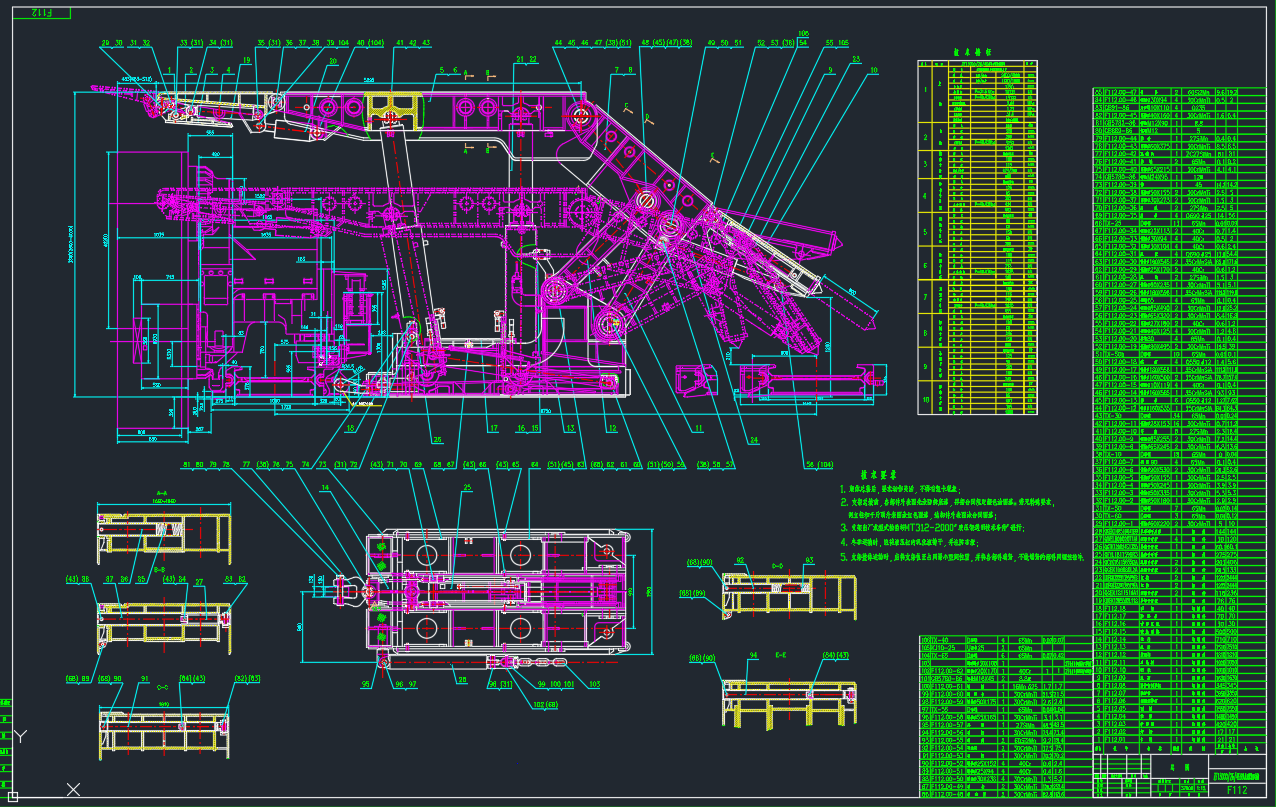1276x807 pixels.
Task: Click callout label 21 22
Action: coord(525,60)
